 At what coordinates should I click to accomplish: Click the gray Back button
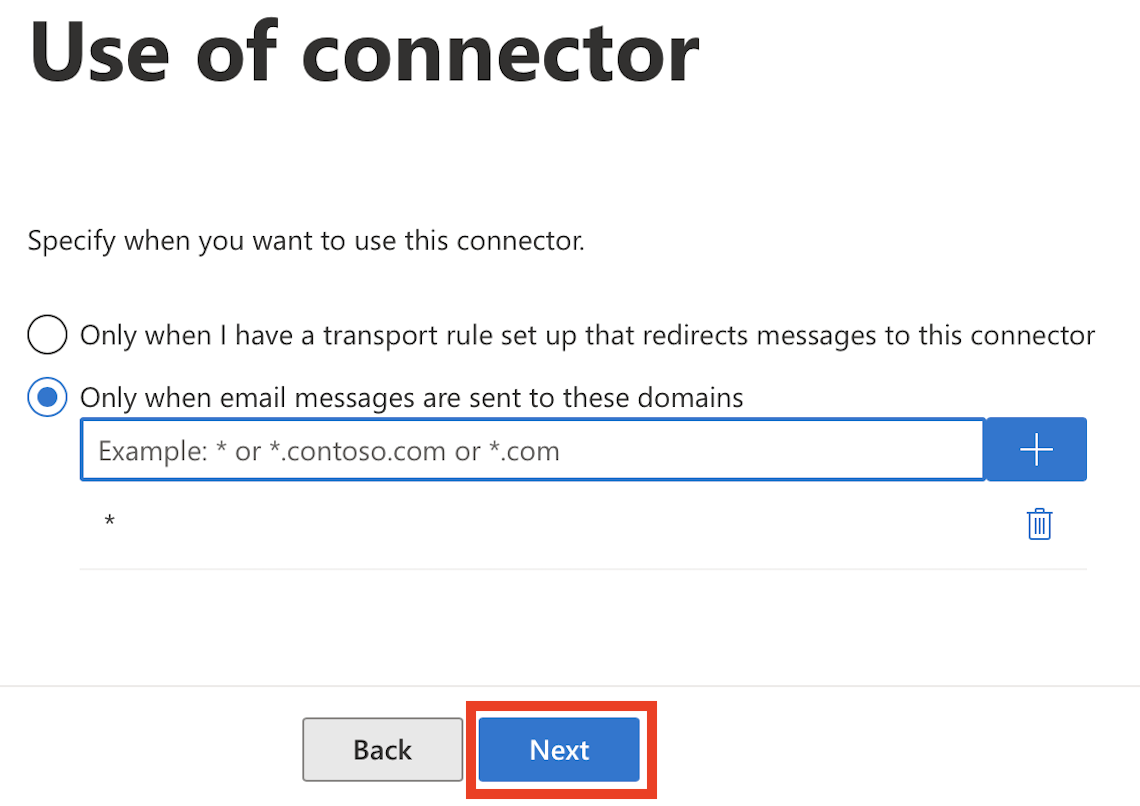[x=382, y=749]
